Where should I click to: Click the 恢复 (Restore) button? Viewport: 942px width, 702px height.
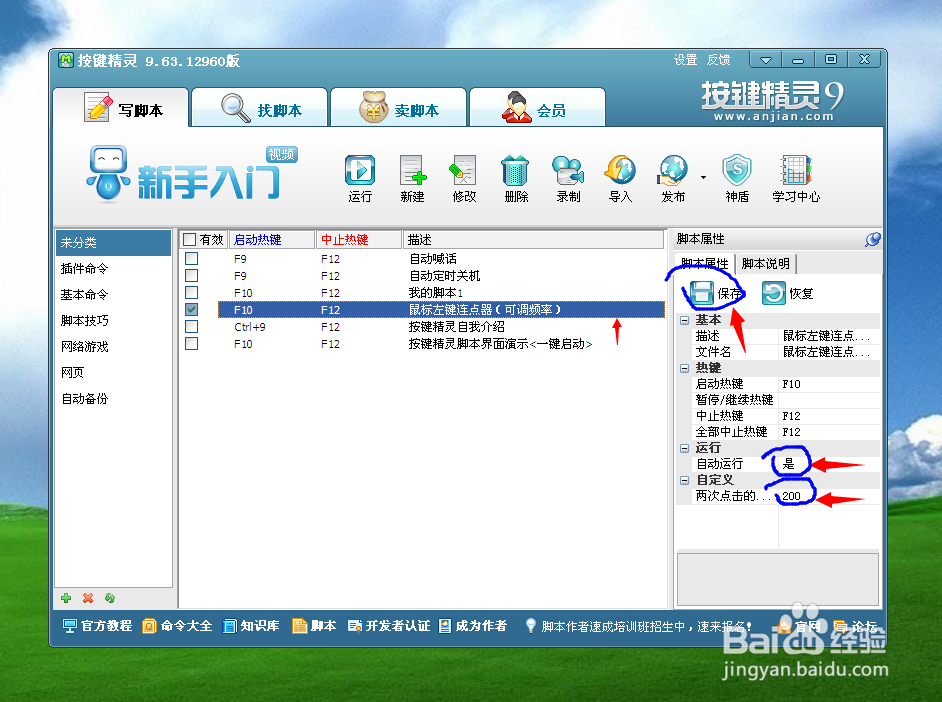(x=788, y=293)
